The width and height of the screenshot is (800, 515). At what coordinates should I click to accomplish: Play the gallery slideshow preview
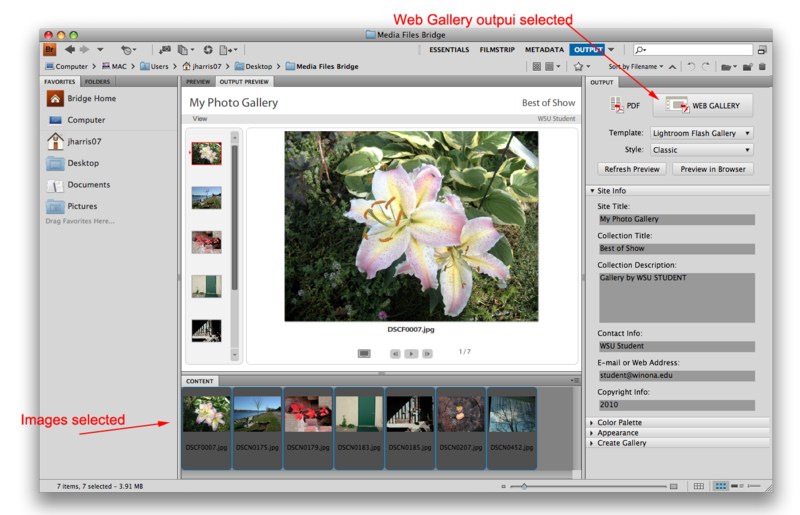pos(411,353)
